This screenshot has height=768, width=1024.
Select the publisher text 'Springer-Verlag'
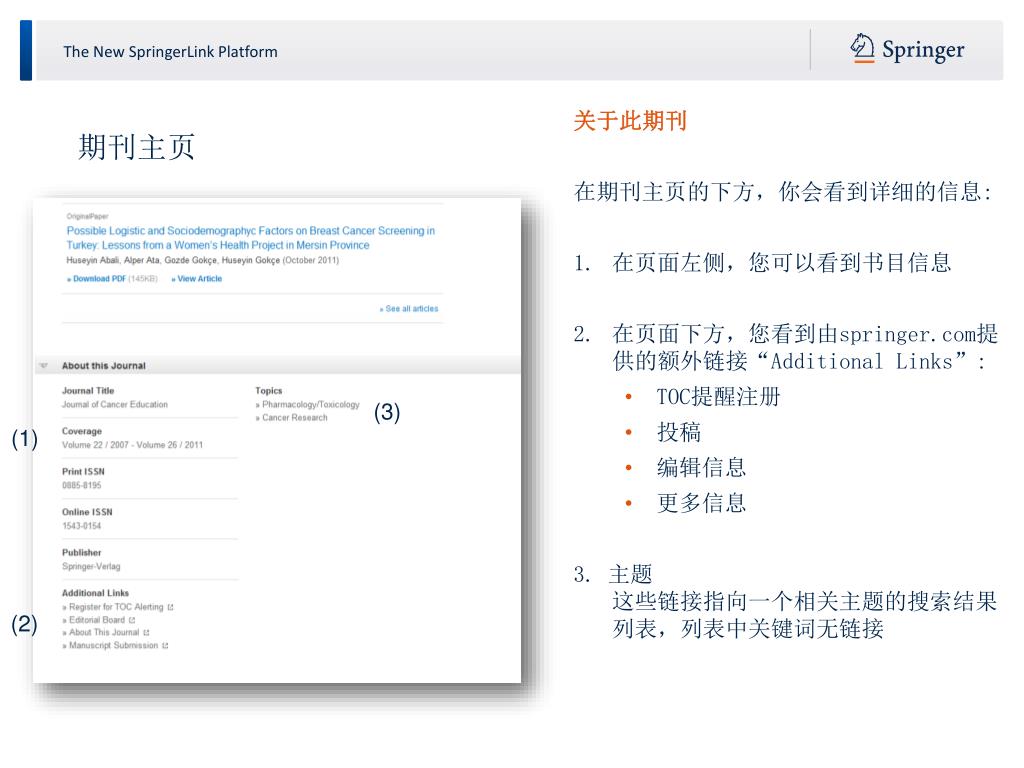pos(91,567)
